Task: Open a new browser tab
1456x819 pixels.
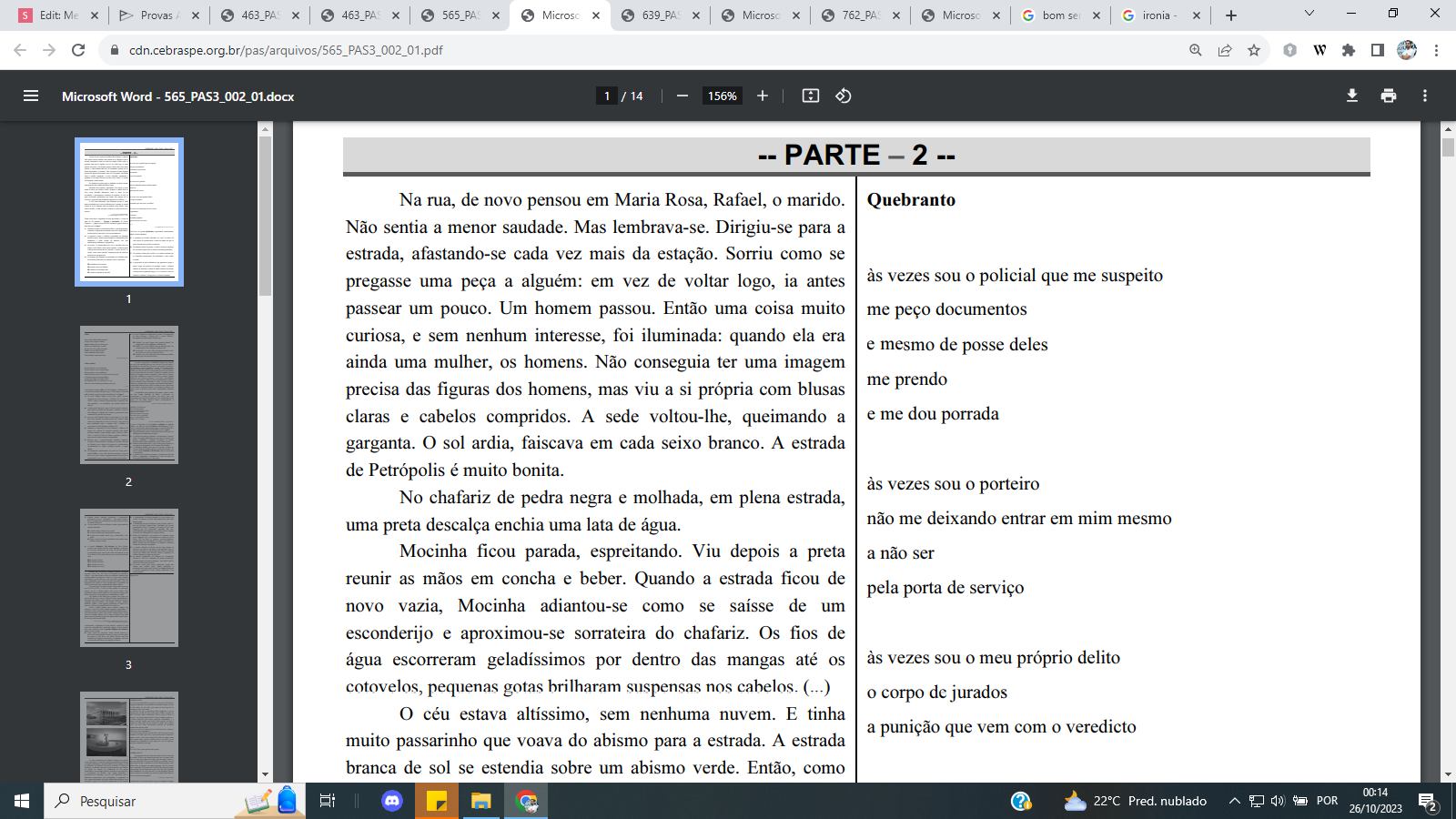Action: click(1231, 15)
